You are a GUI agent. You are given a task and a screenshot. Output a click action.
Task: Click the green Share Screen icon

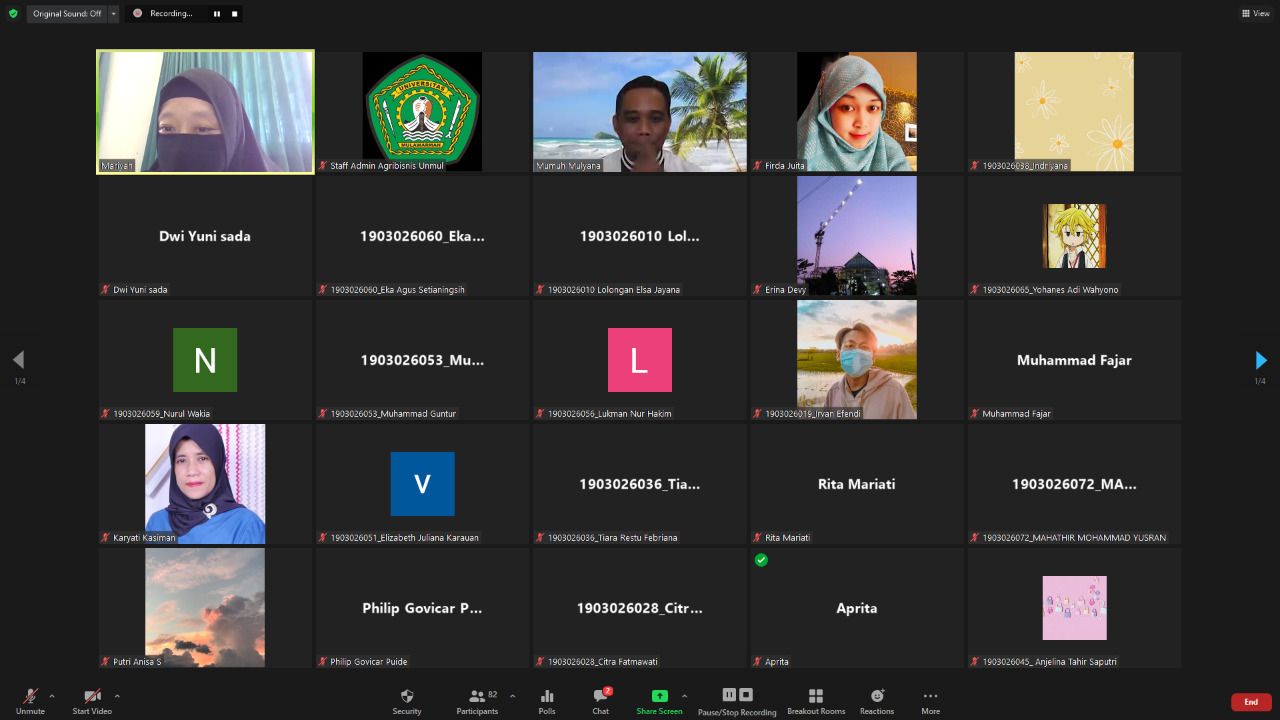point(659,696)
